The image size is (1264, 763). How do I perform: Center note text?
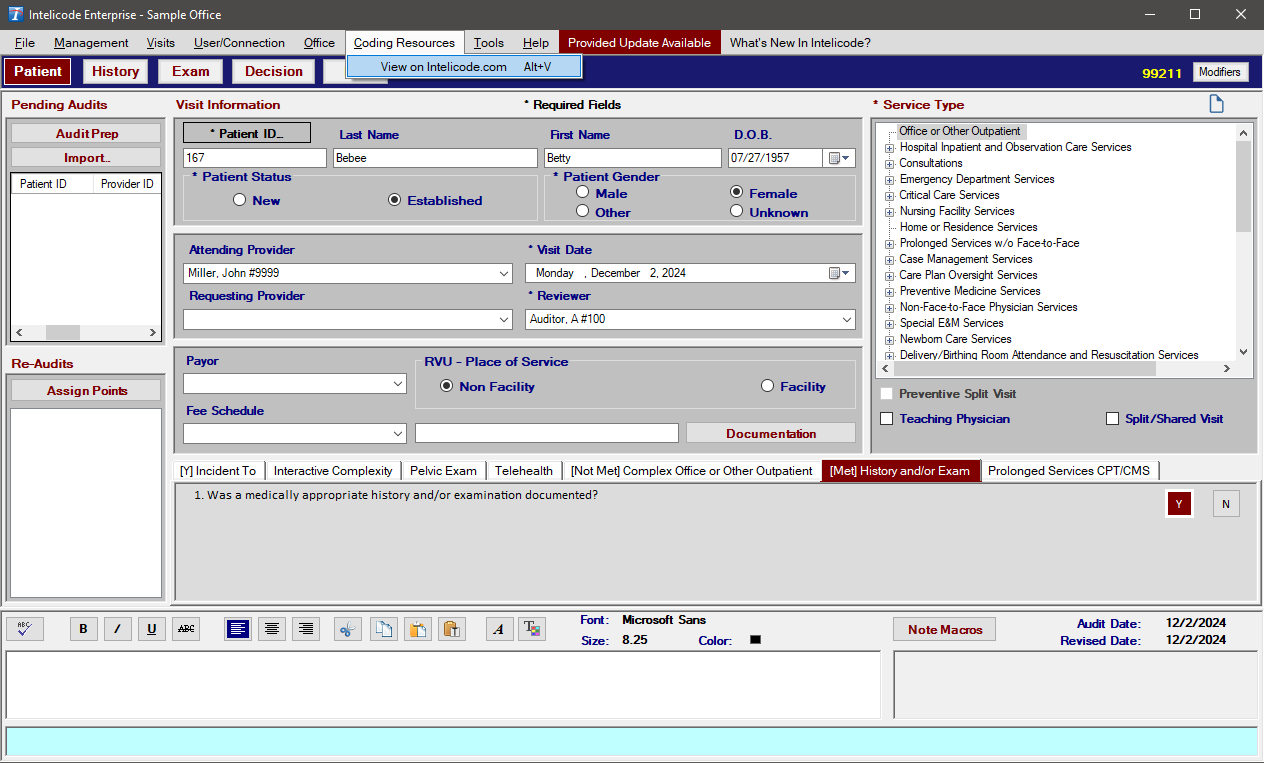tap(272, 629)
